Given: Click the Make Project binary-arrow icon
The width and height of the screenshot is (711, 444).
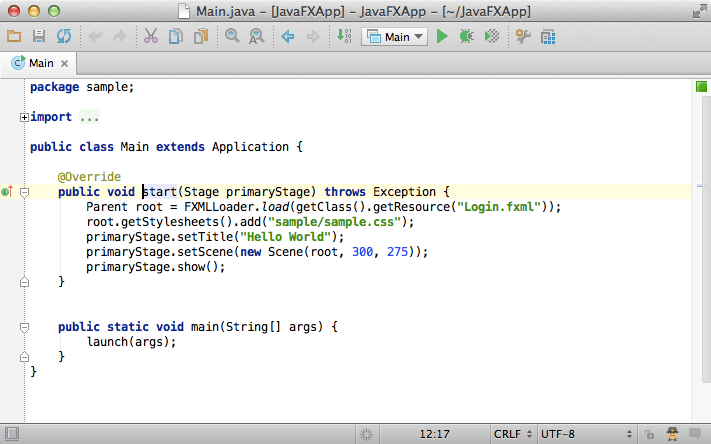Looking at the screenshot, I should coord(344,36).
